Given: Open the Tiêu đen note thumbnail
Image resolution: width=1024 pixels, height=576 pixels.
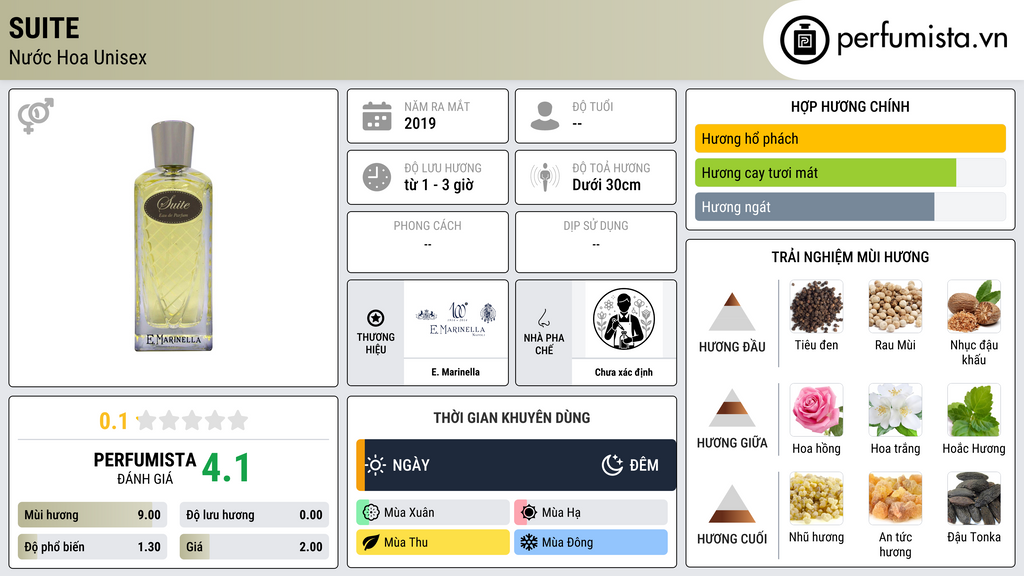Looking at the screenshot, I should coord(816,307).
